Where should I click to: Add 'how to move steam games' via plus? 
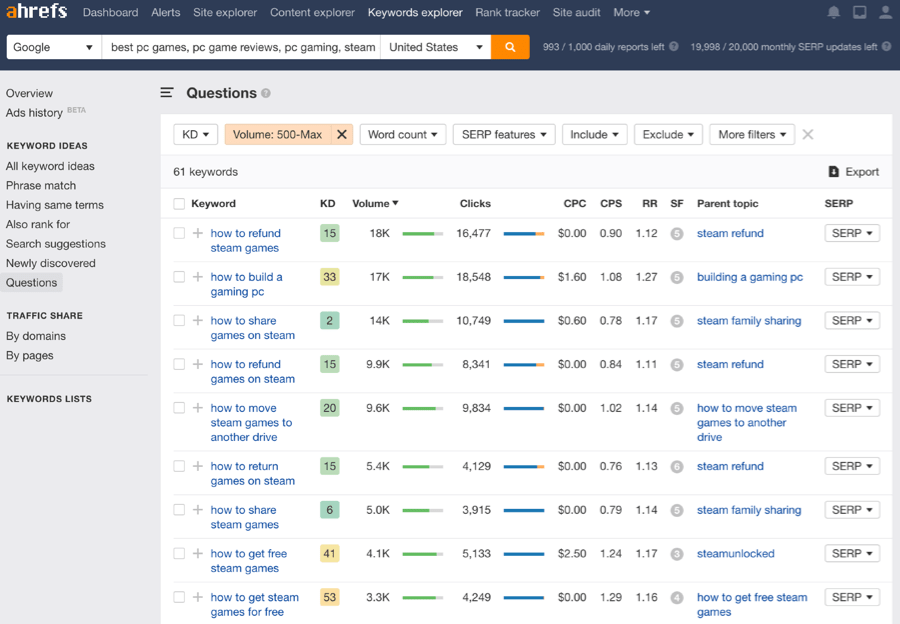pyautogui.click(x=197, y=408)
